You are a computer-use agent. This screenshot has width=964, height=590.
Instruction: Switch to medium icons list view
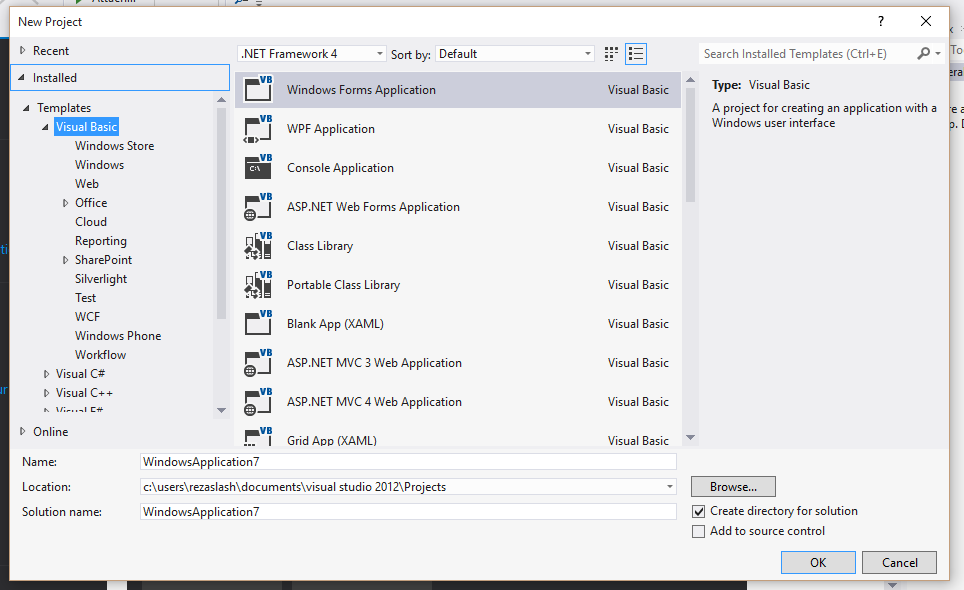pyautogui.click(x=636, y=54)
